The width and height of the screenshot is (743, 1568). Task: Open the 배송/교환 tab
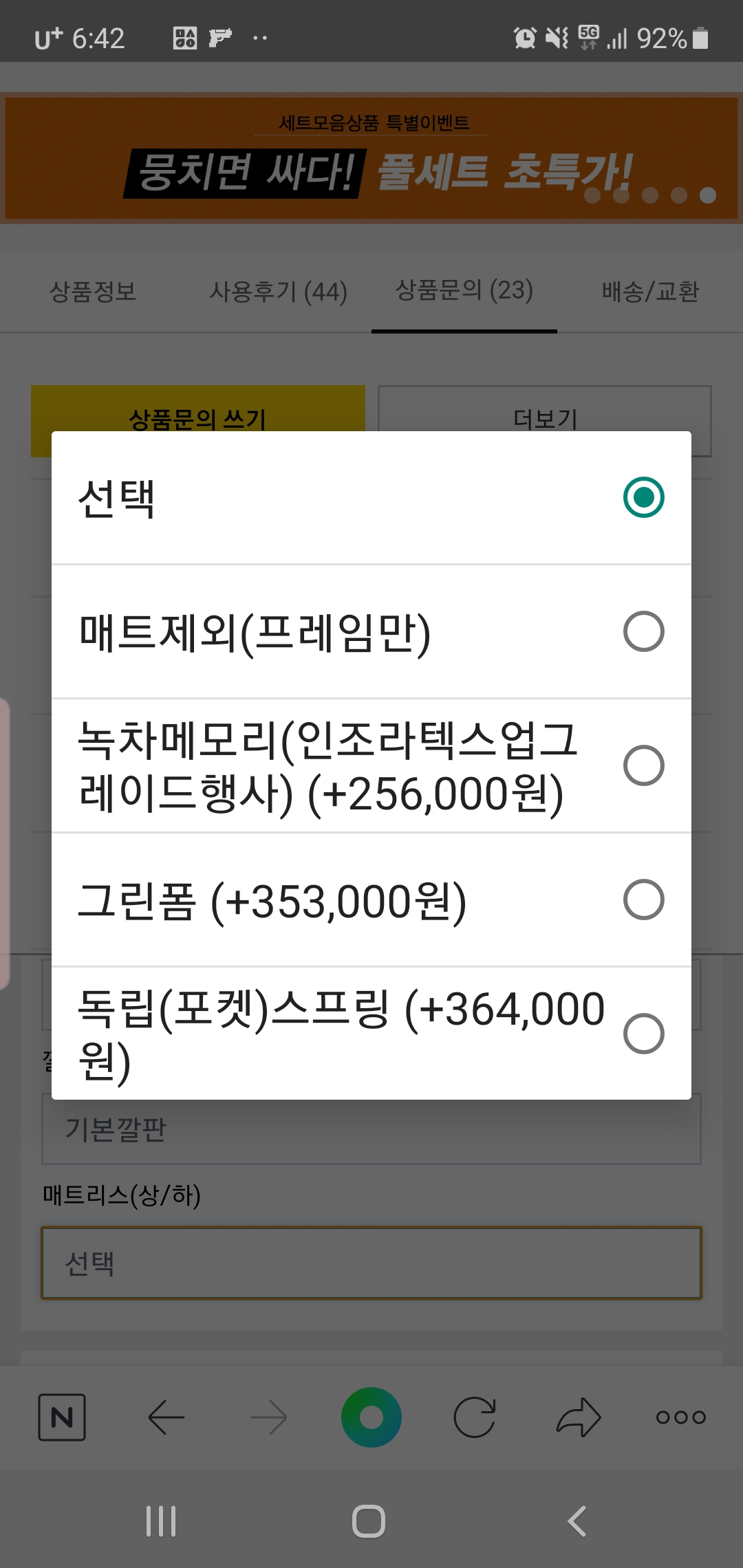650,292
